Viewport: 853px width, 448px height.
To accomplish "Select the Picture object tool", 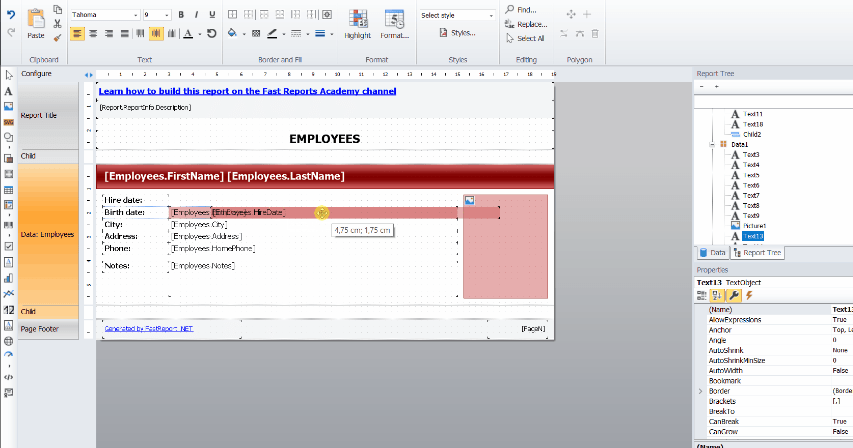I will click(9, 107).
